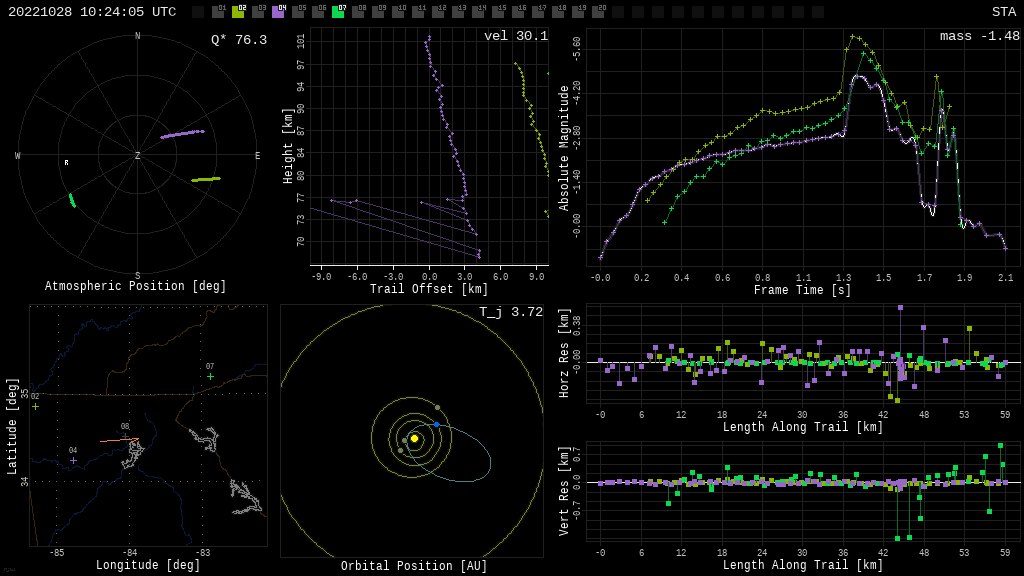Image resolution: width=1024 pixels, height=576 pixels.
Task: Click the purple meteor trail in sky plot
Action: tap(182, 133)
